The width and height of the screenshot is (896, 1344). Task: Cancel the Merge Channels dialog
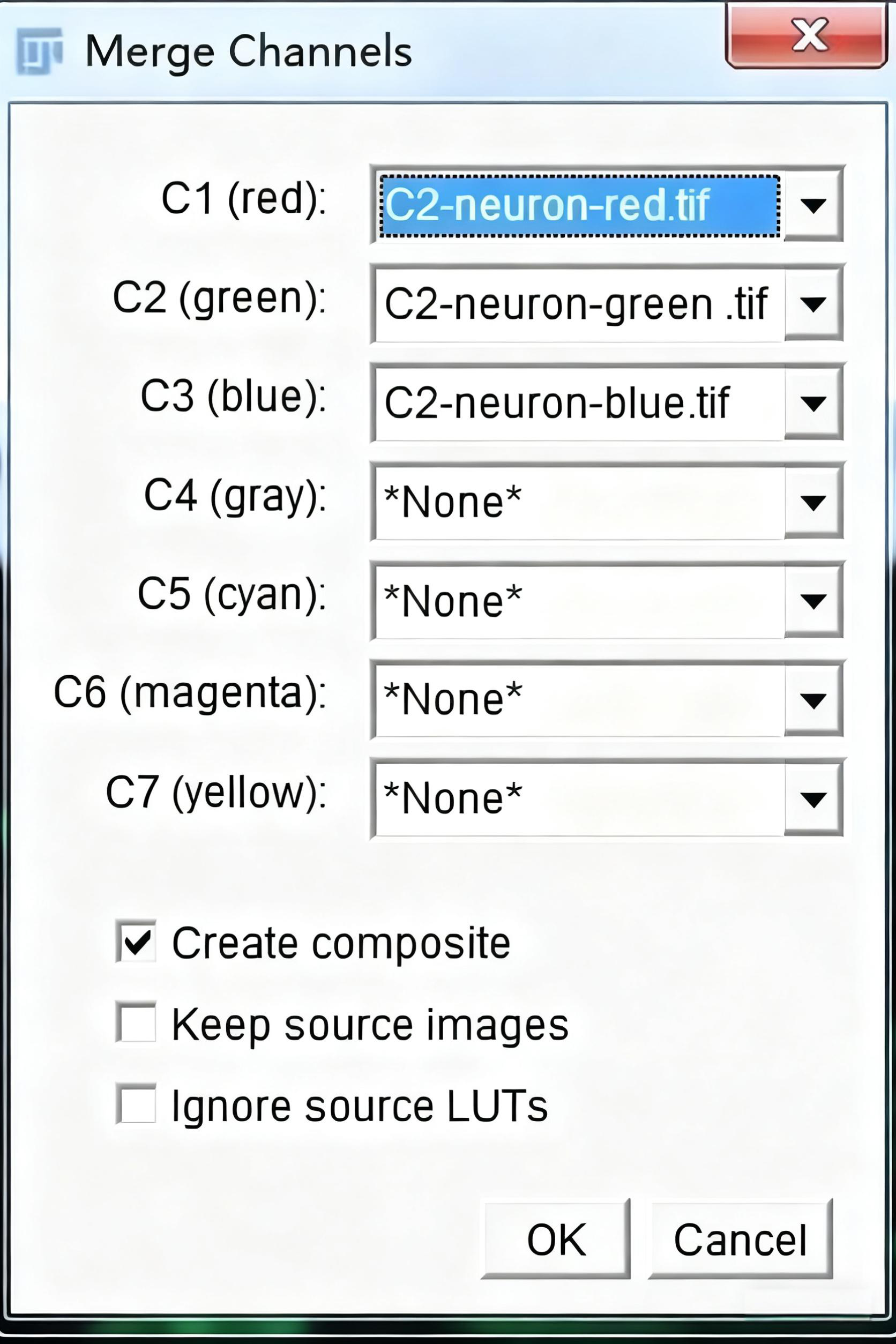coord(740,1238)
